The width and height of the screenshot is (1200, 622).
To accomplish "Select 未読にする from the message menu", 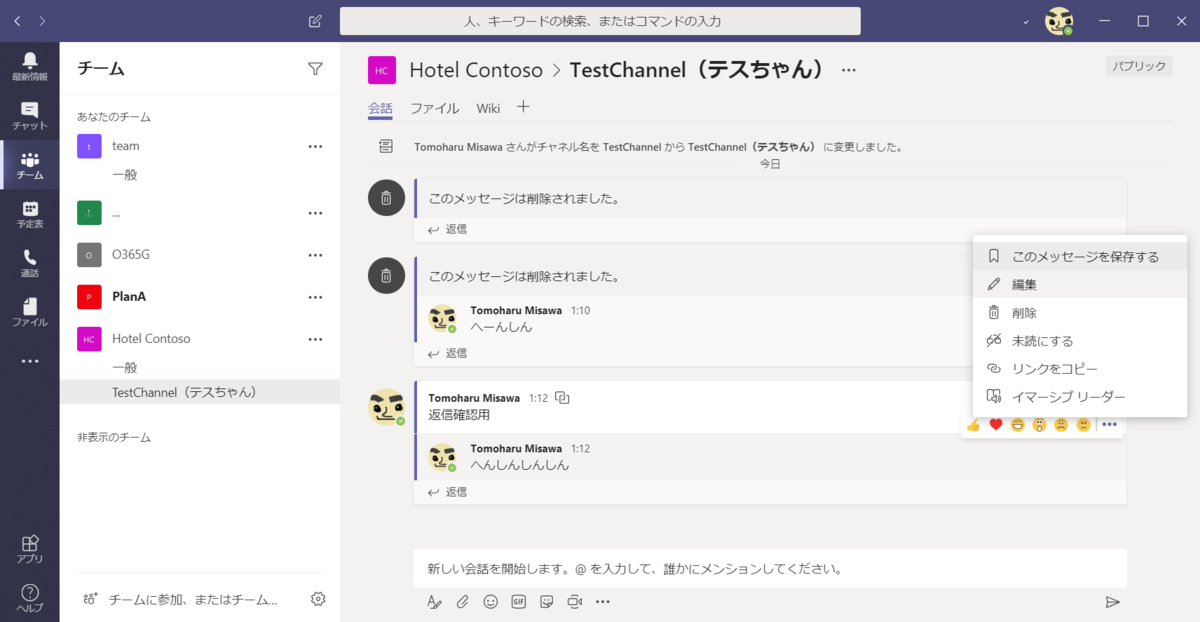I will point(1080,340).
